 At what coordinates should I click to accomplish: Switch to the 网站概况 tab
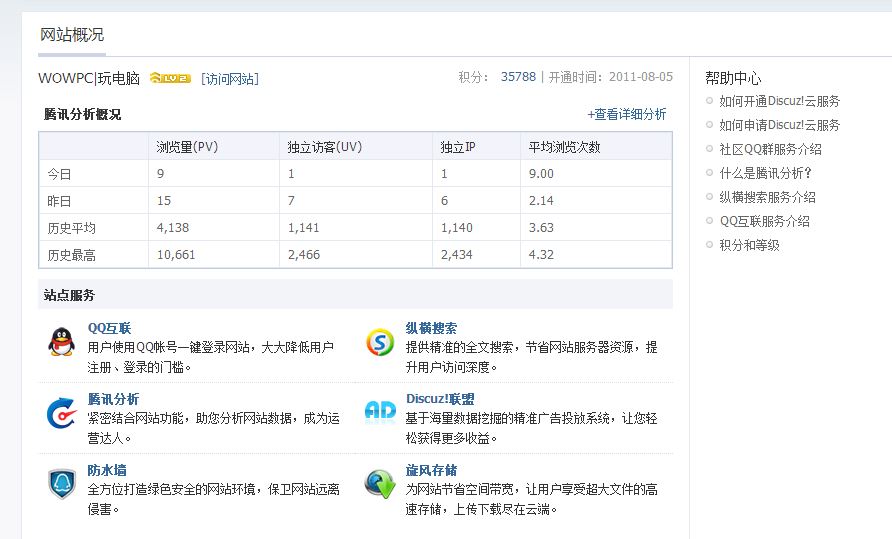72,35
